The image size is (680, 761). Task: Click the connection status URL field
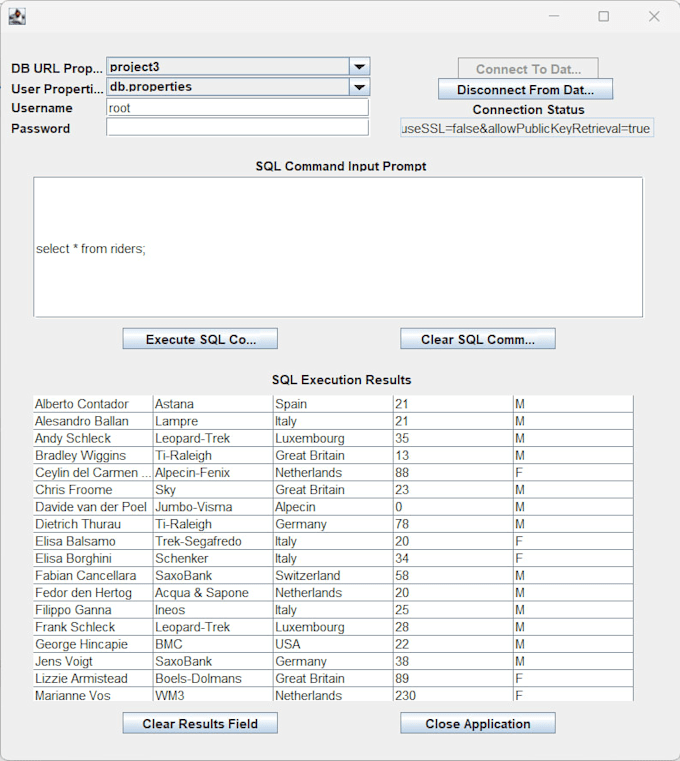pyautogui.click(x=527, y=128)
